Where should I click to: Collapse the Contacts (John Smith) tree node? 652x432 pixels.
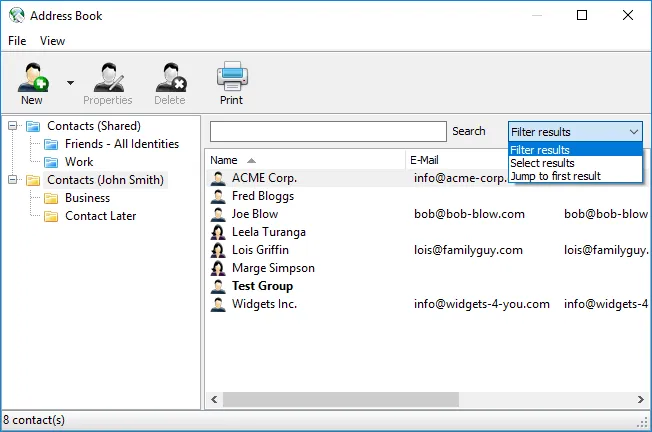[x=13, y=180]
